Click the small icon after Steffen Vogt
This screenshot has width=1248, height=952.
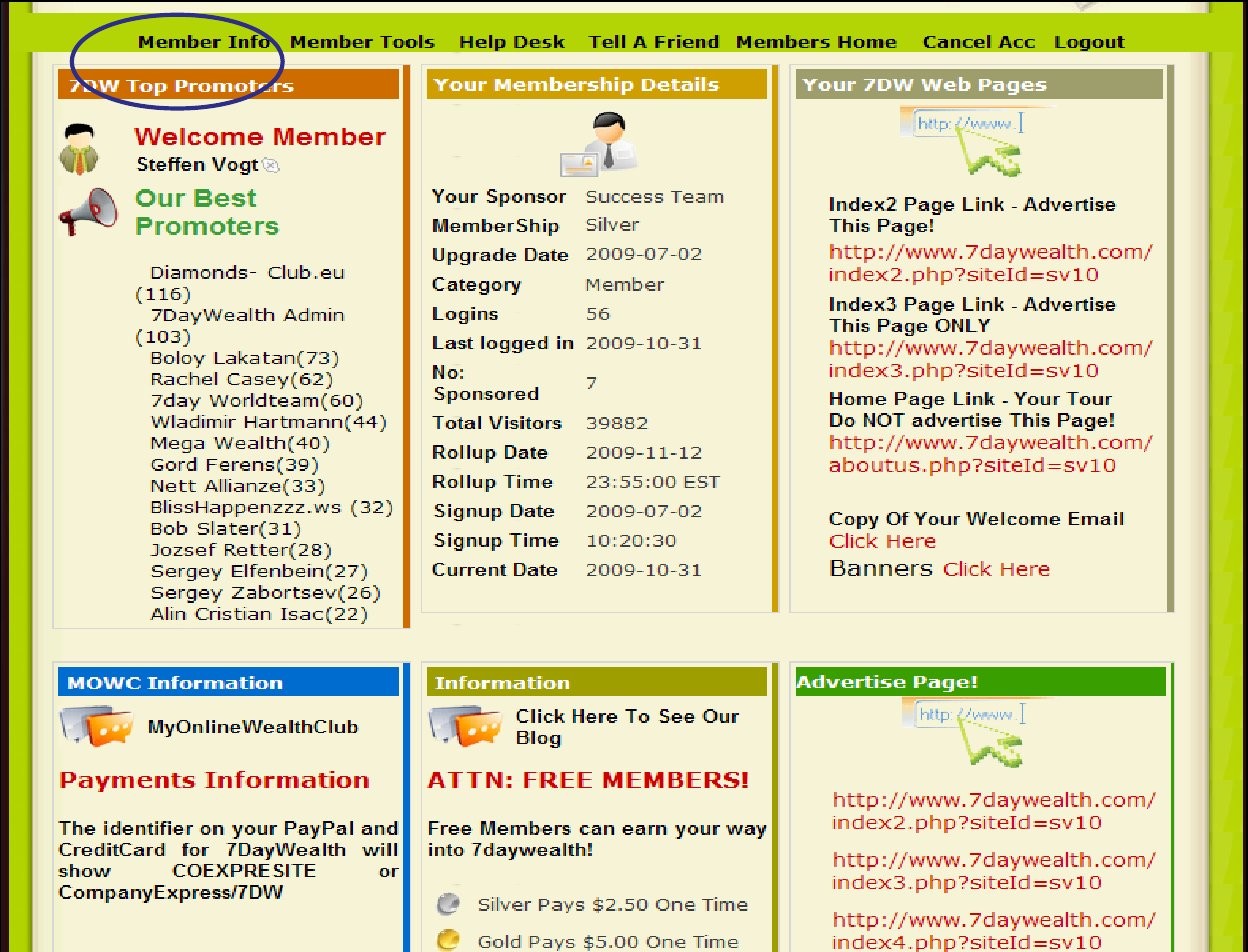(272, 166)
